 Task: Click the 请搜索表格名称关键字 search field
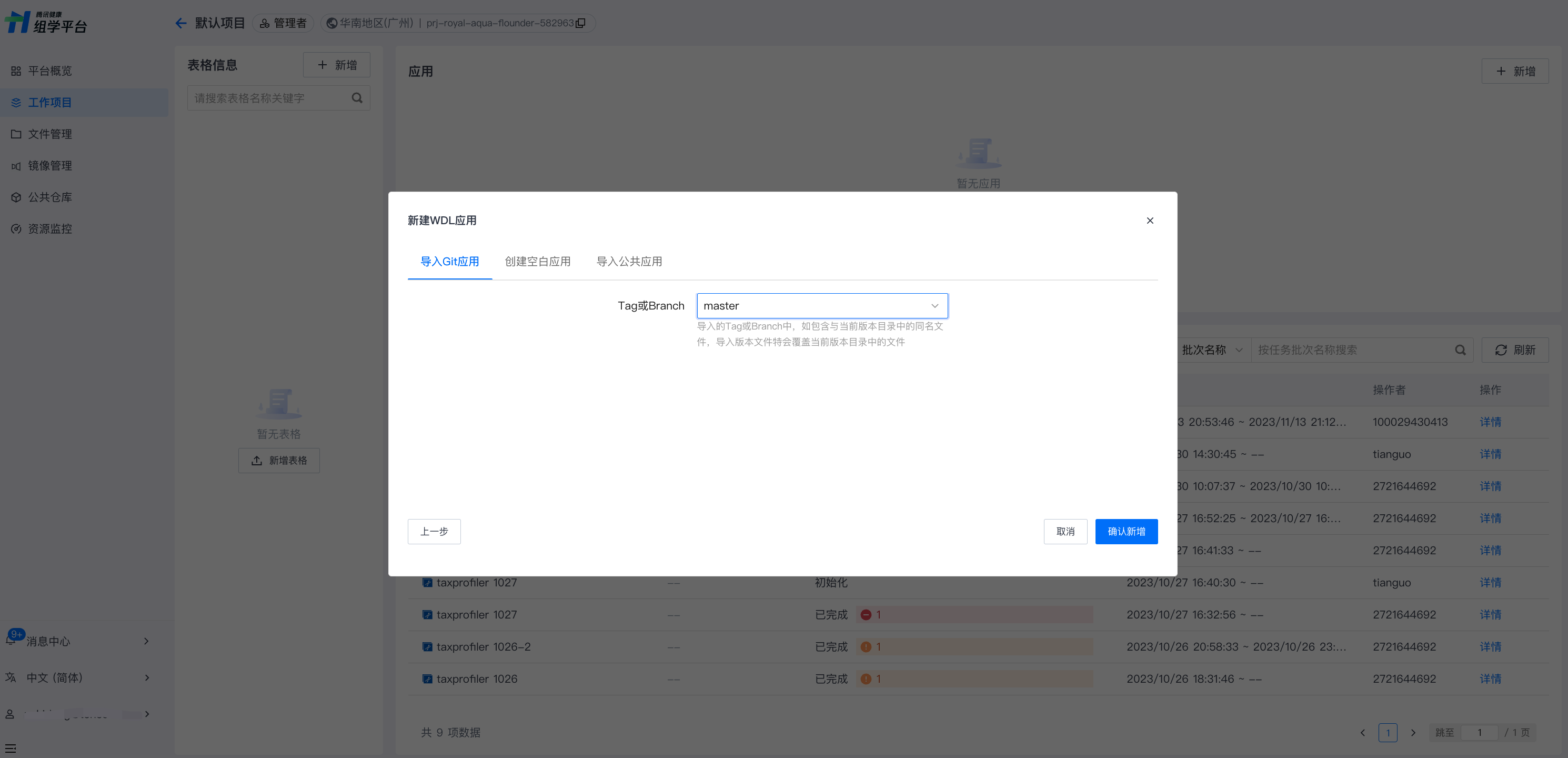(x=268, y=98)
